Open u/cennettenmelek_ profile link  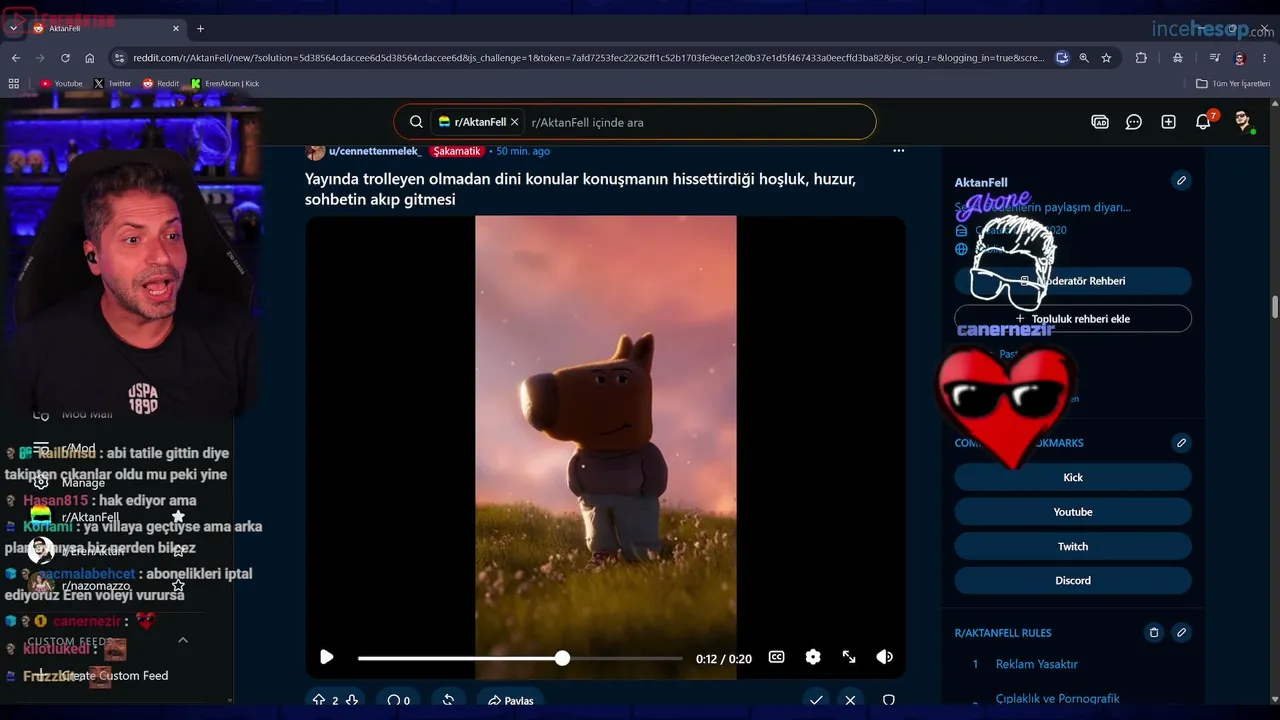point(375,151)
